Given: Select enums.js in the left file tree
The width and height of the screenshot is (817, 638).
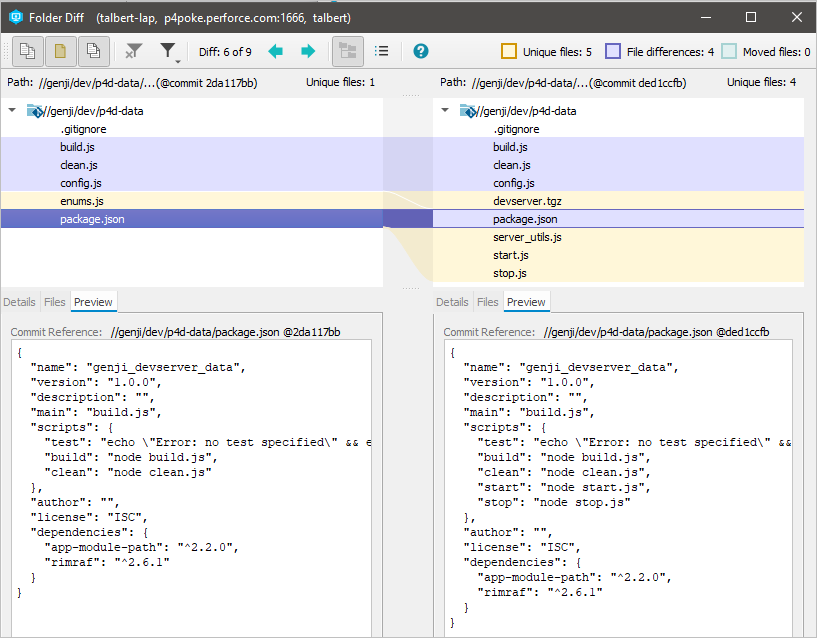Looking at the screenshot, I should (x=82, y=201).
